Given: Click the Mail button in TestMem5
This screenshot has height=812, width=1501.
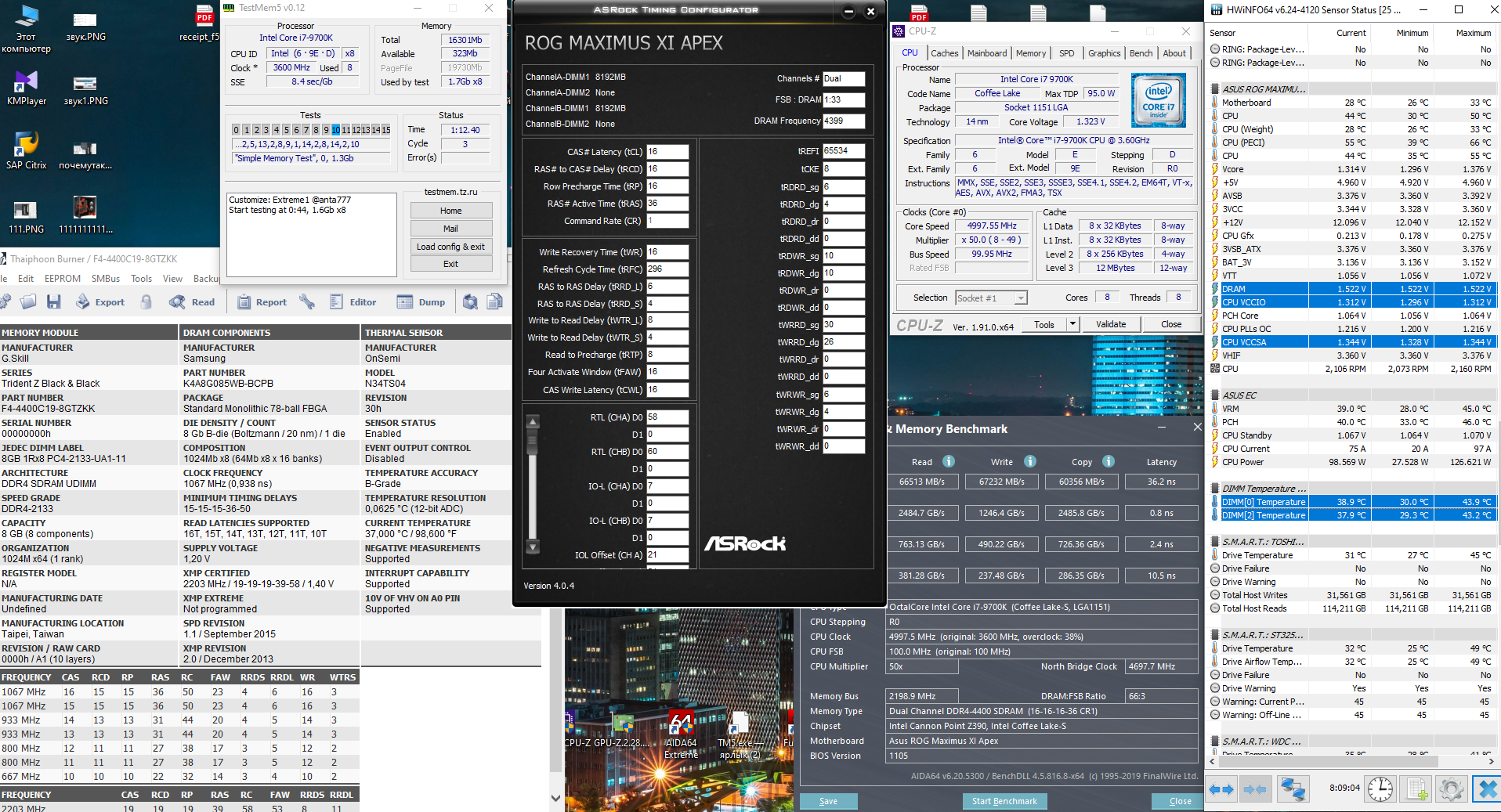Looking at the screenshot, I should (451, 229).
